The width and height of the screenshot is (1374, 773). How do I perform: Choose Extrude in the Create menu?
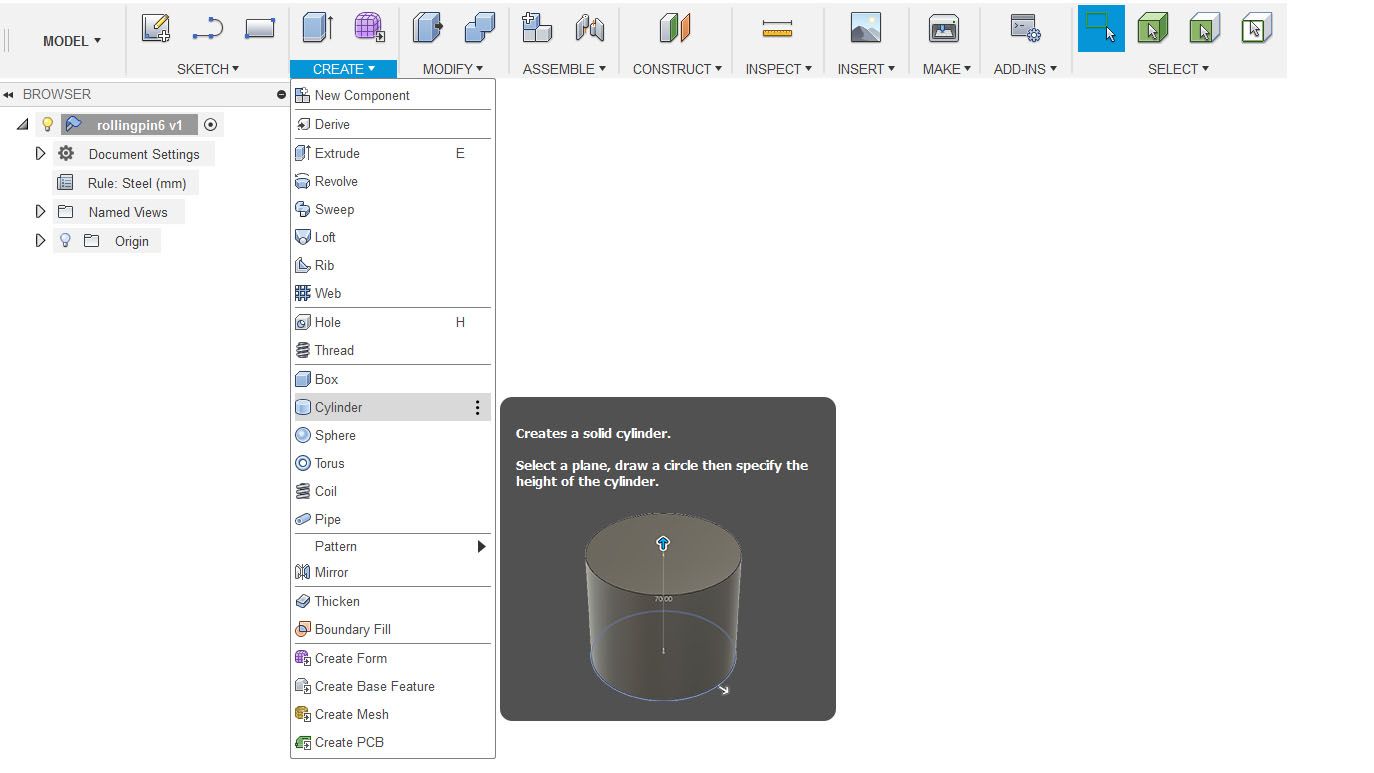392,153
